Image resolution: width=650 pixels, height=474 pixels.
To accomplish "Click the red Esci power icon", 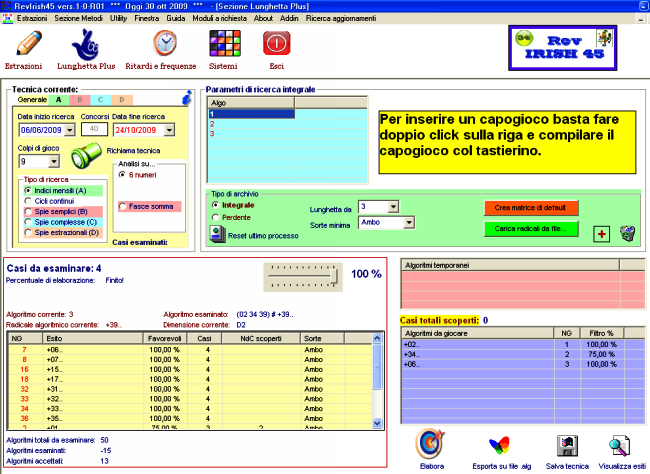I will [276, 43].
